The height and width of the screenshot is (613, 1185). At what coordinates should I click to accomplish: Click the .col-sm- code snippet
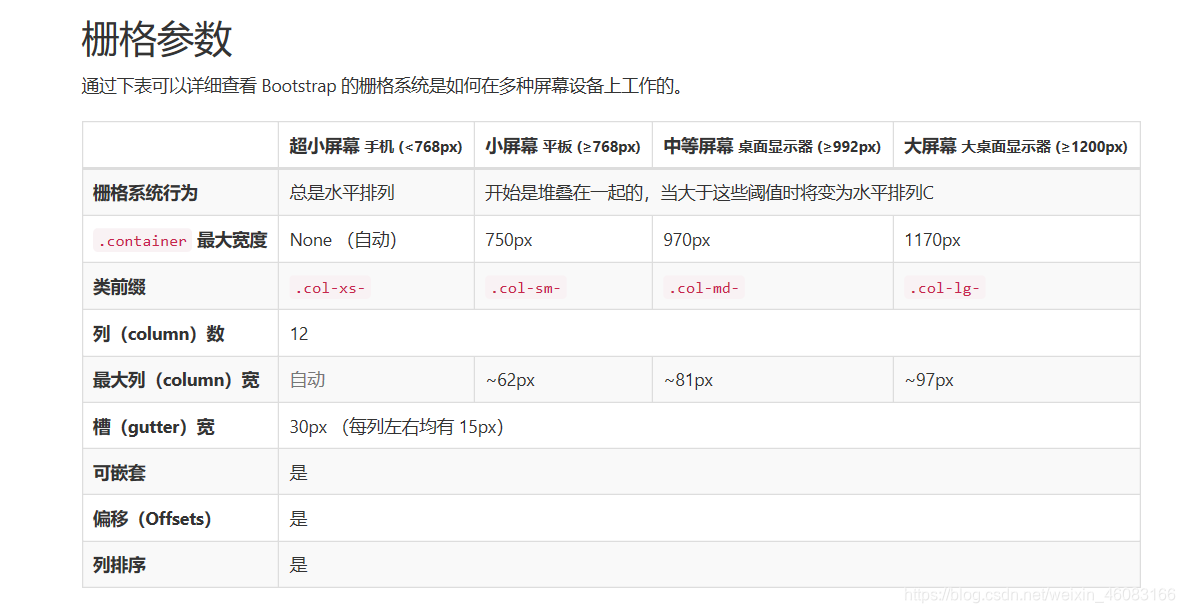(526, 288)
